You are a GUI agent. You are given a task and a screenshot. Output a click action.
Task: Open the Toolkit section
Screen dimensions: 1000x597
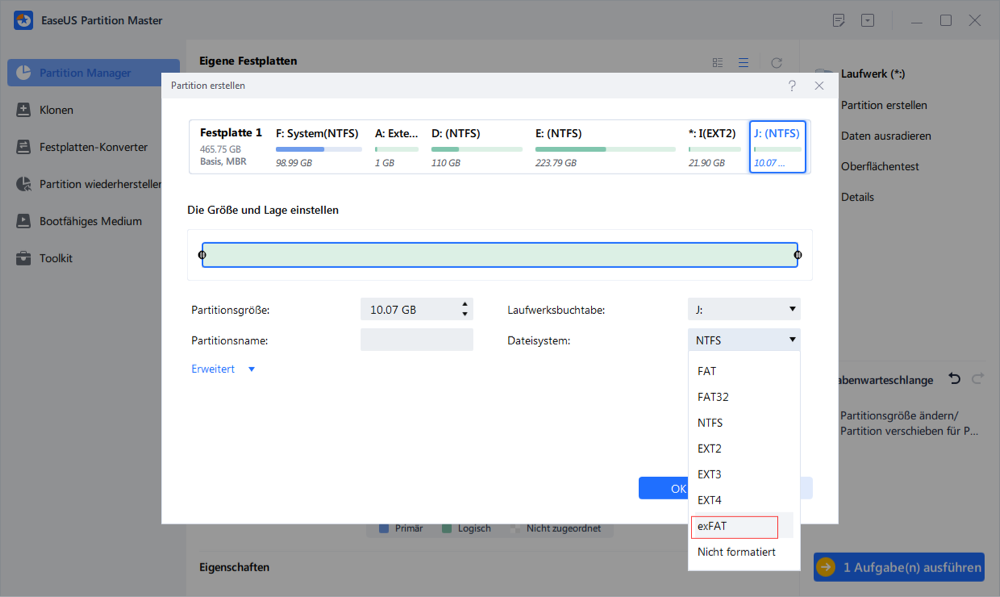pos(55,258)
